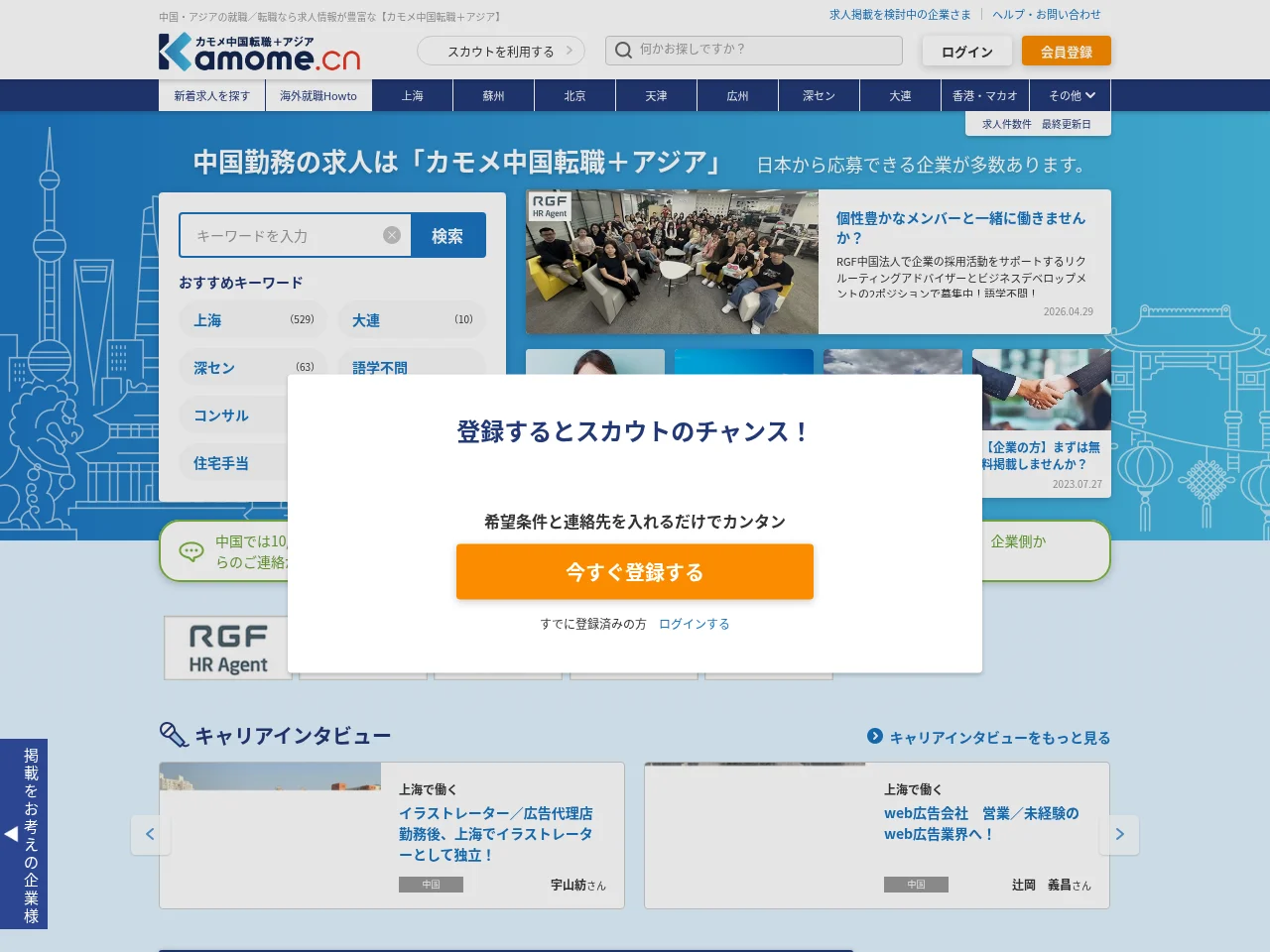Open the ヘルプ・お問い合わせ link
This screenshot has height=952, width=1270.
click(1047, 15)
